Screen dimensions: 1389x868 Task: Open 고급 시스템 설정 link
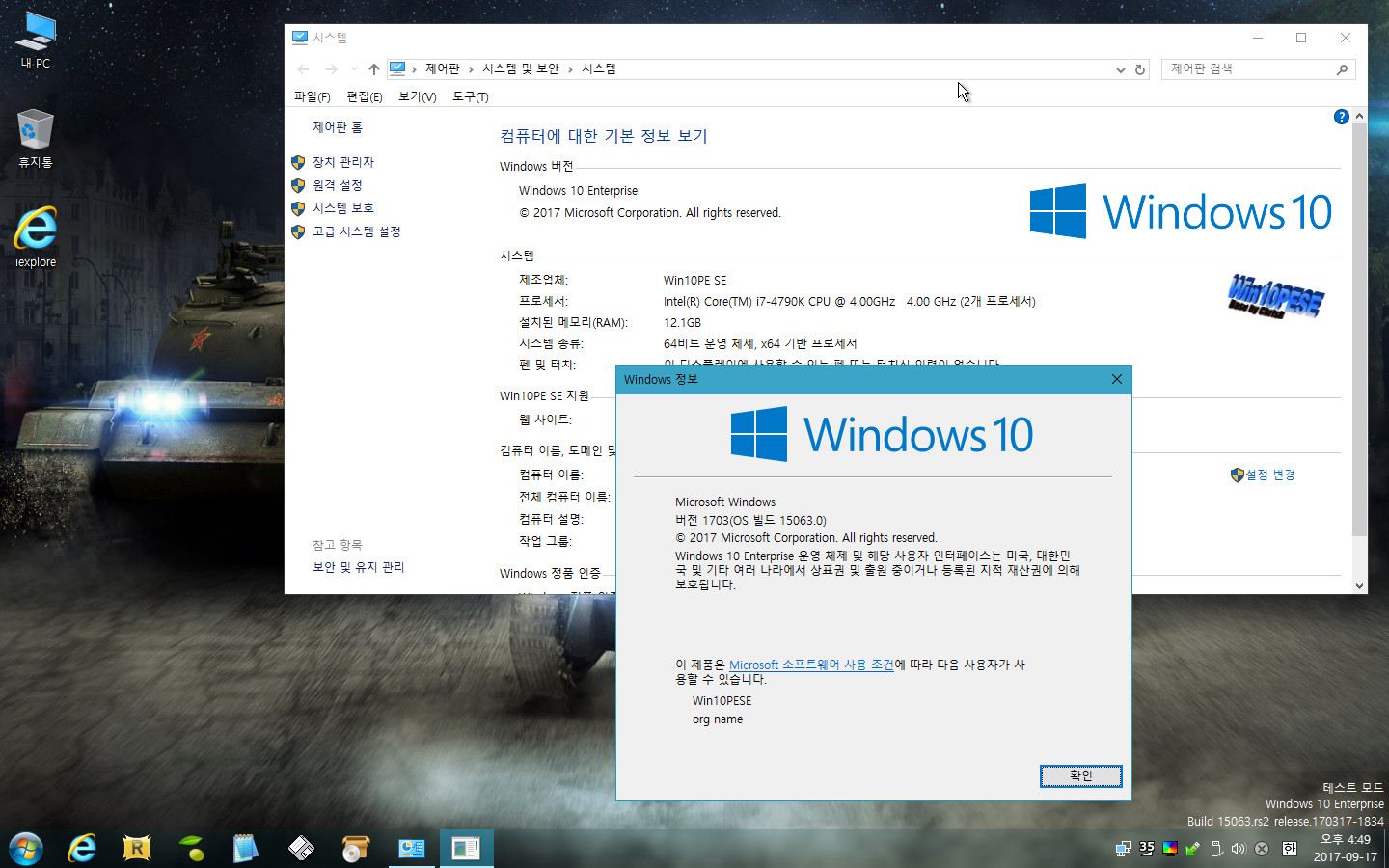coord(357,231)
